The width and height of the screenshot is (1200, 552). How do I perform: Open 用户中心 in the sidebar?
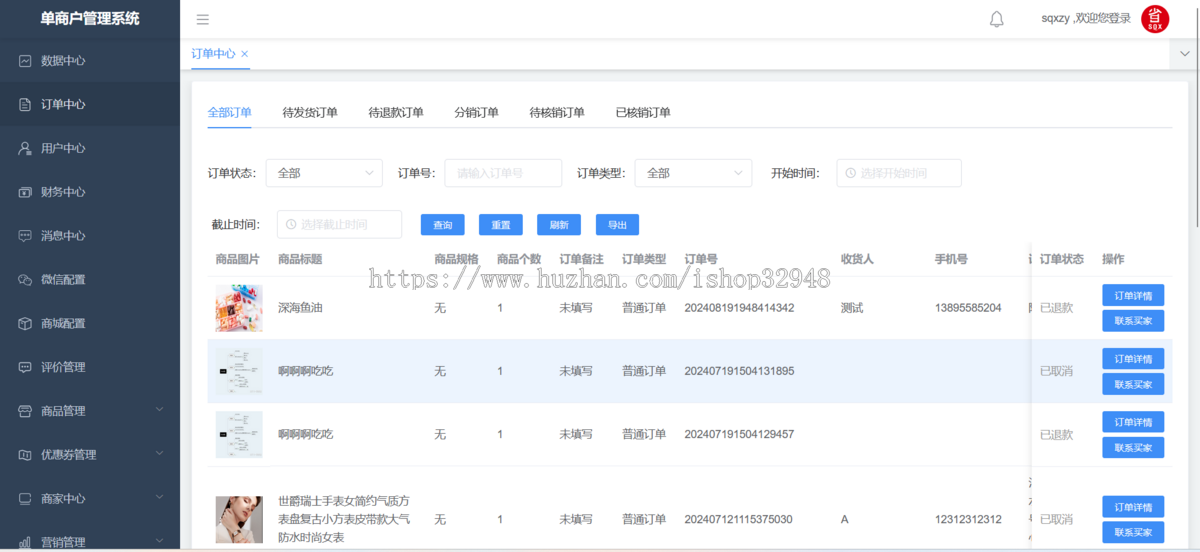point(90,148)
